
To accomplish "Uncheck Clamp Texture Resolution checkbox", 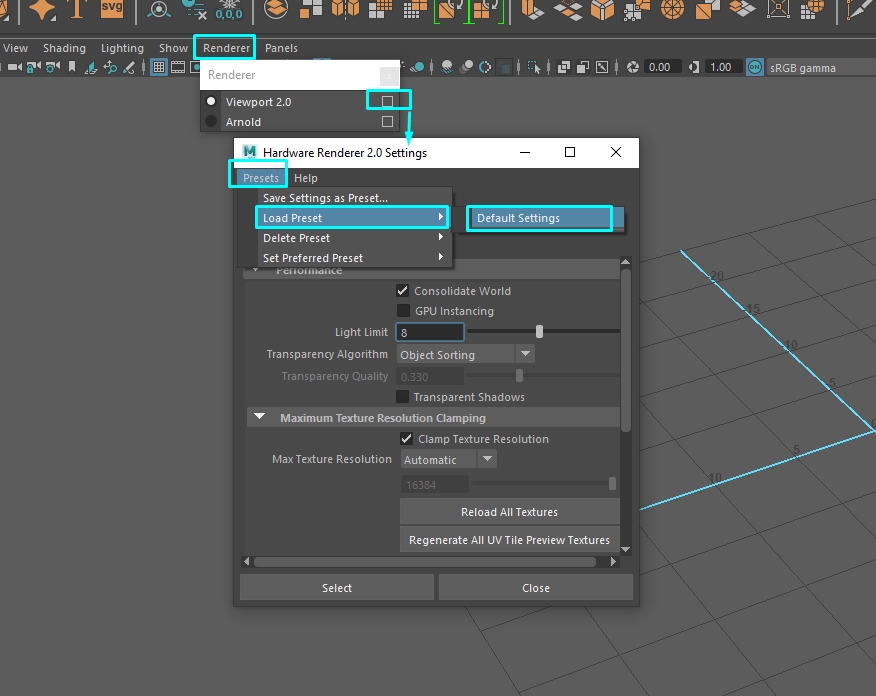I will (x=407, y=438).
